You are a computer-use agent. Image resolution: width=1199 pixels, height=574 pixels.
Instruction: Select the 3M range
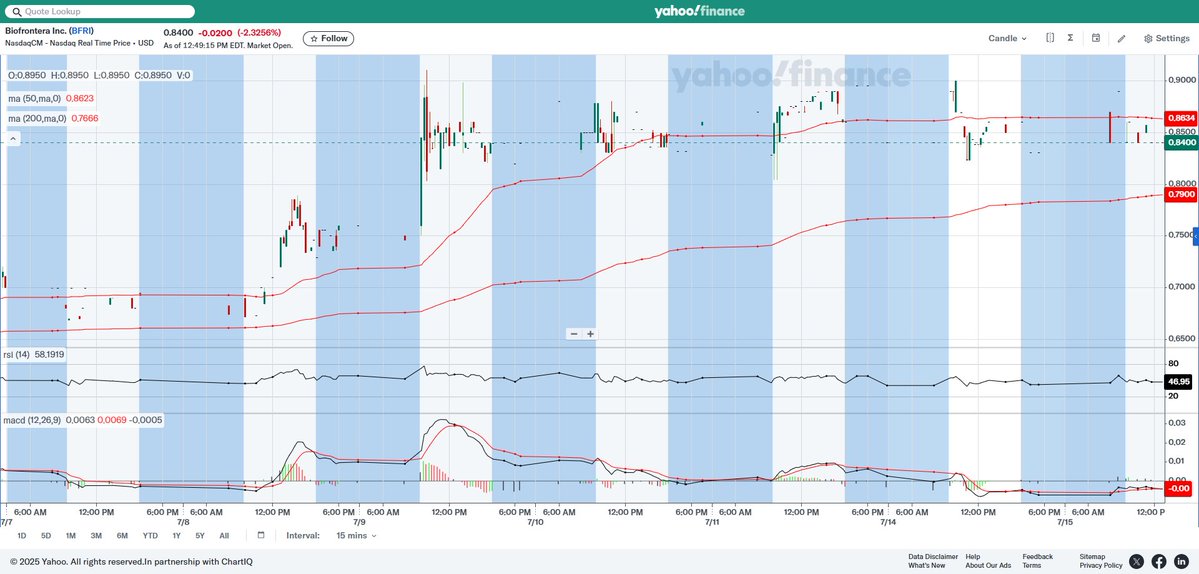click(x=96, y=536)
